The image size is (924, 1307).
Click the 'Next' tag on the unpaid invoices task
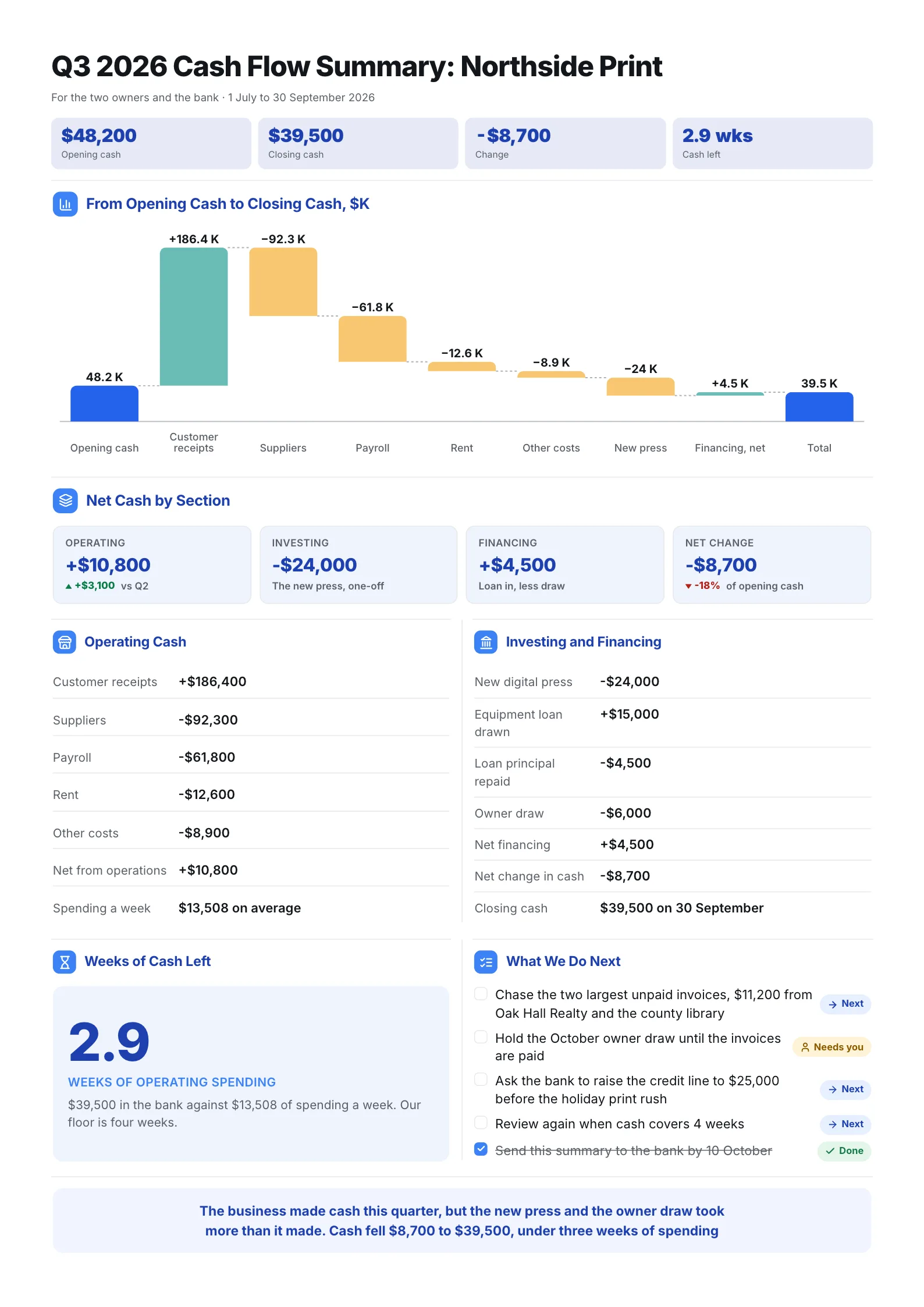pos(845,1004)
